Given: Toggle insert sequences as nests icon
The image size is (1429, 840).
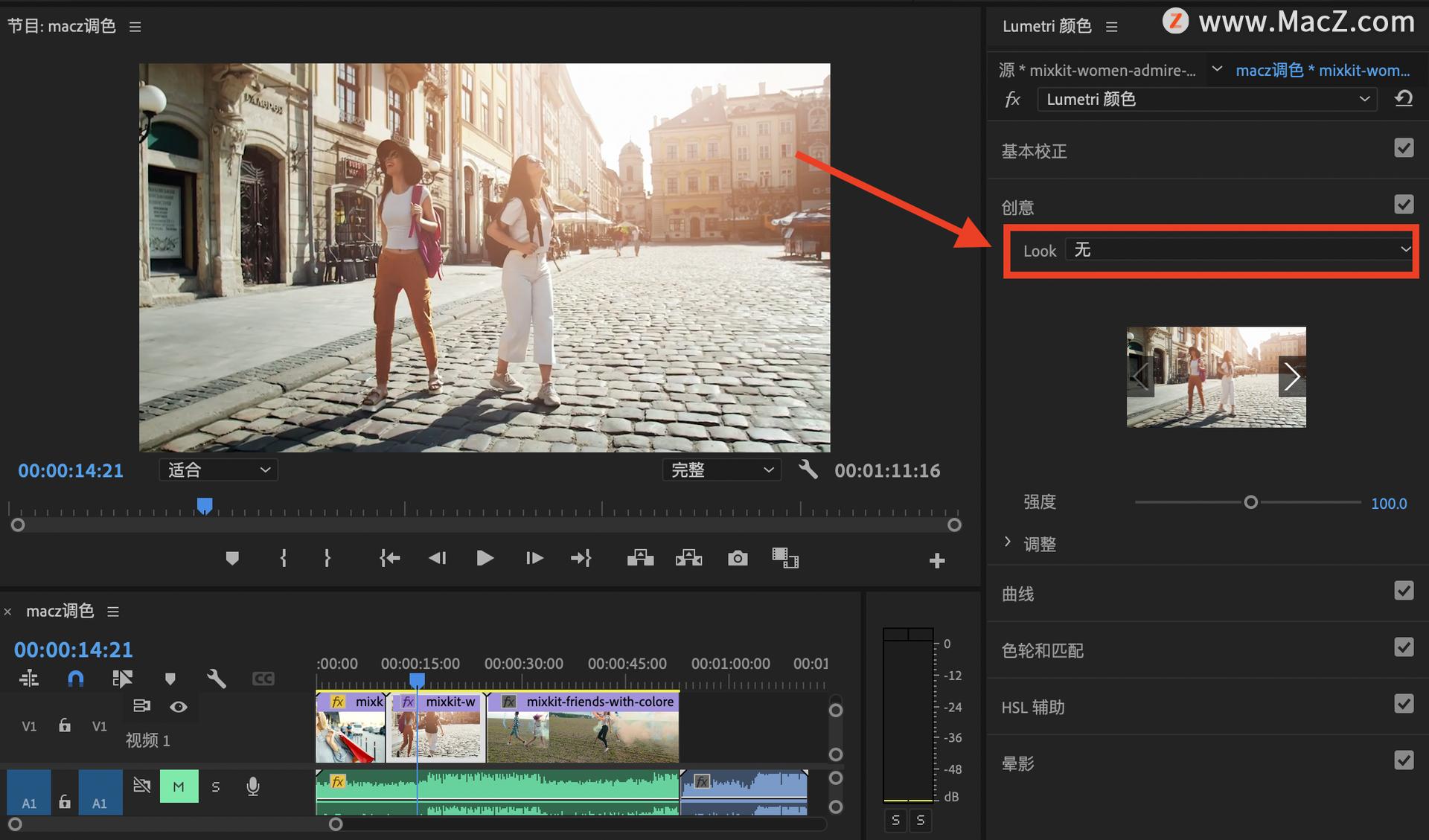Looking at the screenshot, I should [x=29, y=679].
